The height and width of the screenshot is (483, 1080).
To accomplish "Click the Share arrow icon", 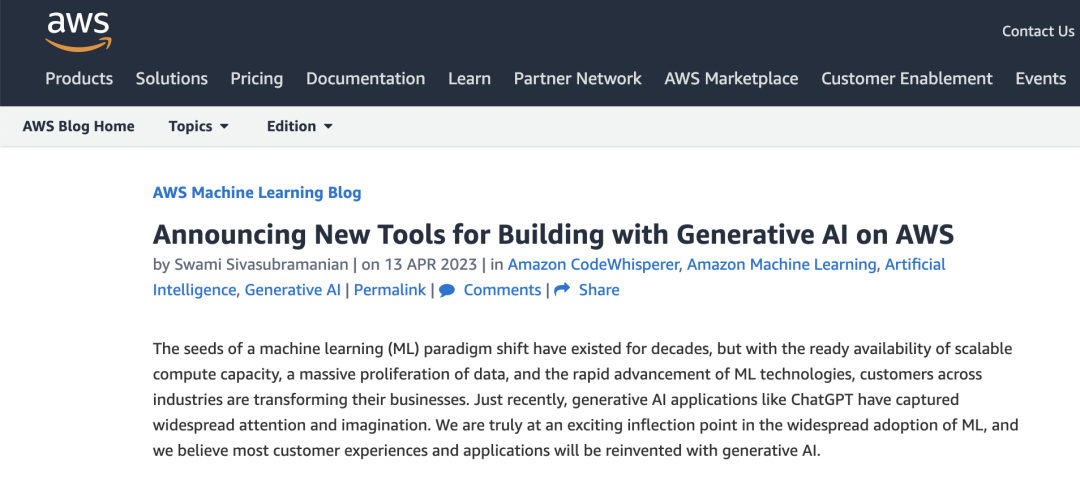I will point(562,290).
